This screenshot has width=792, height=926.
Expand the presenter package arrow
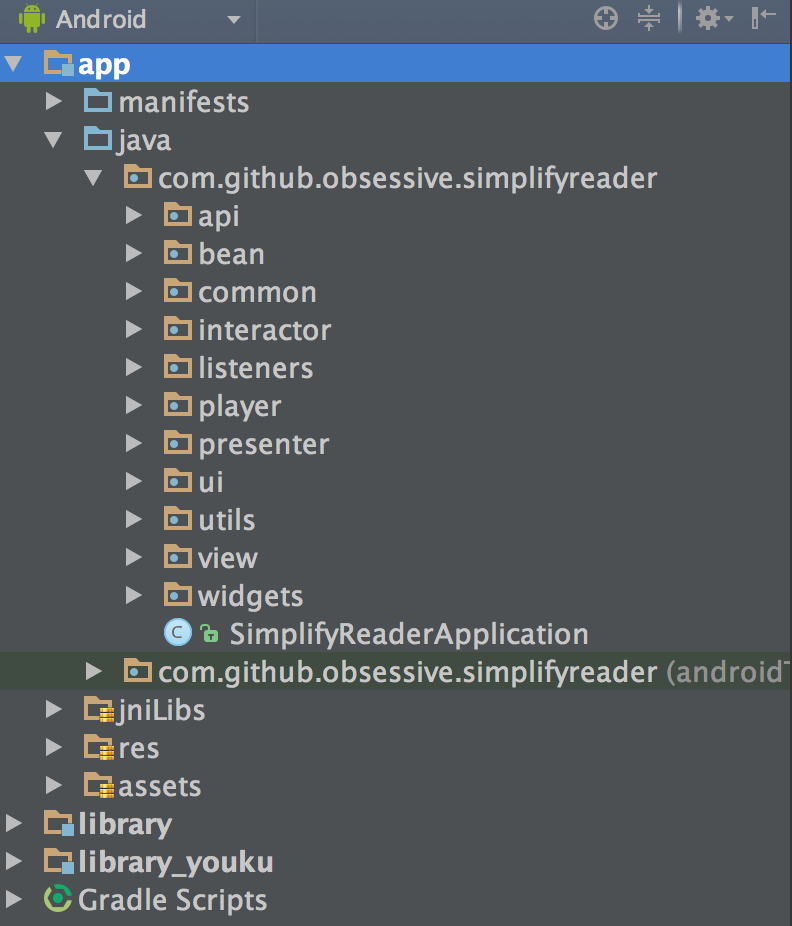click(x=134, y=444)
